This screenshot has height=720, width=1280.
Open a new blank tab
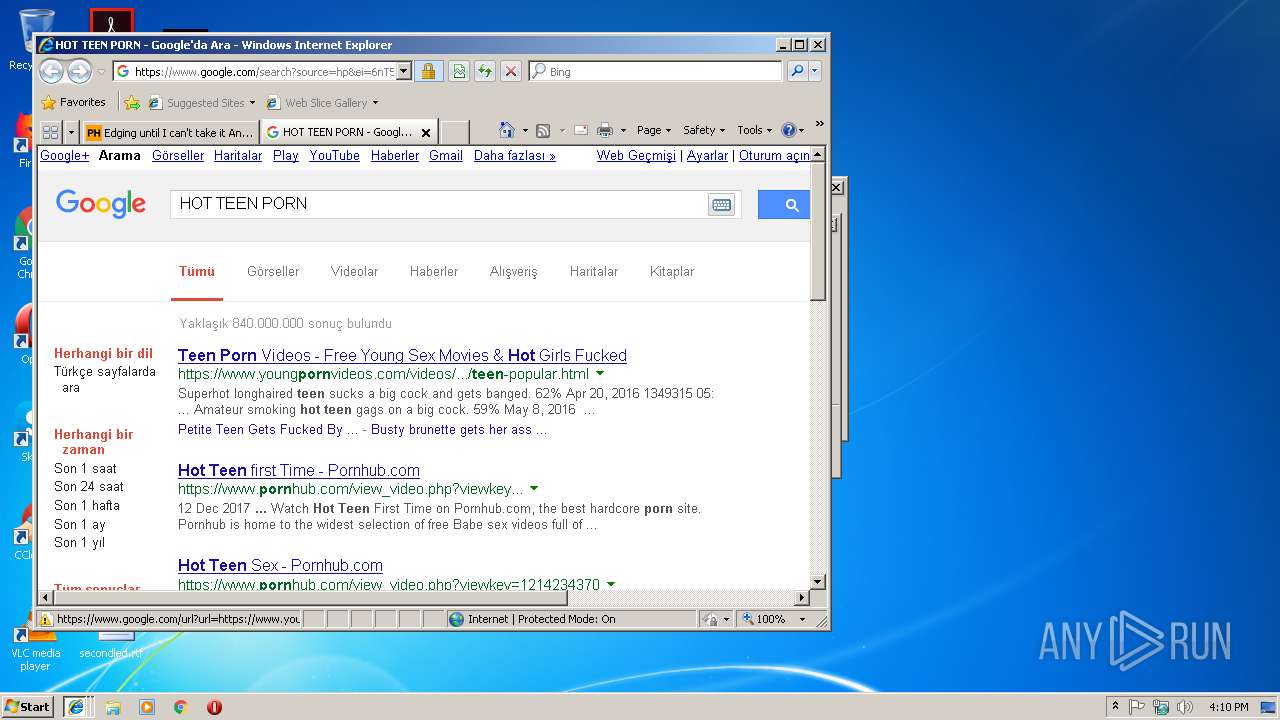pyautogui.click(x=455, y=132)
